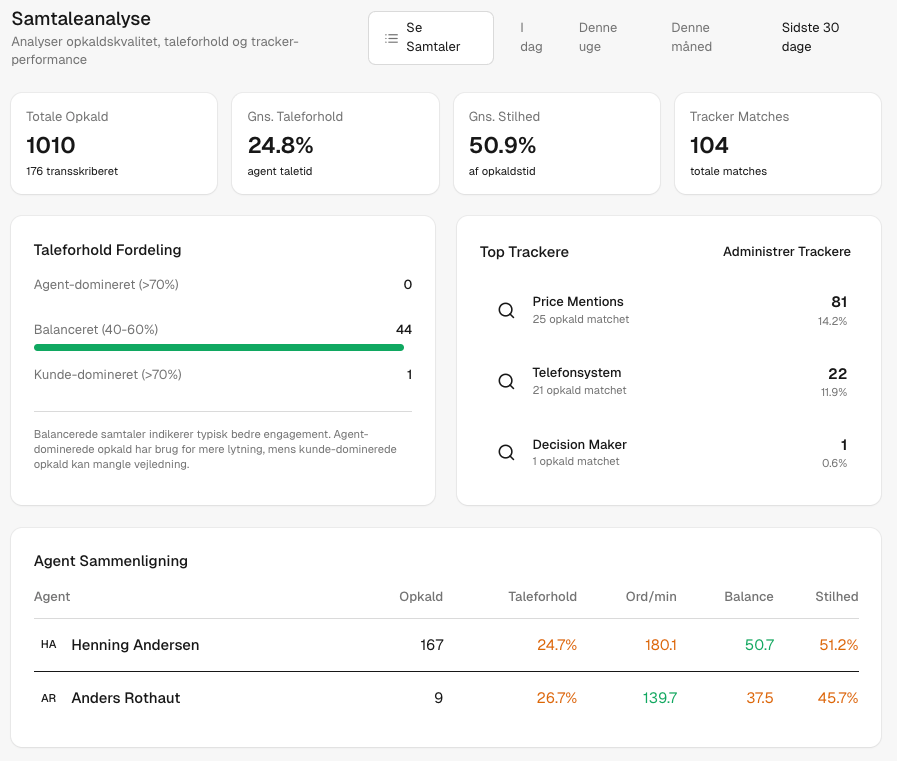Choose Denne måned as time range

(x=691, y=37)
